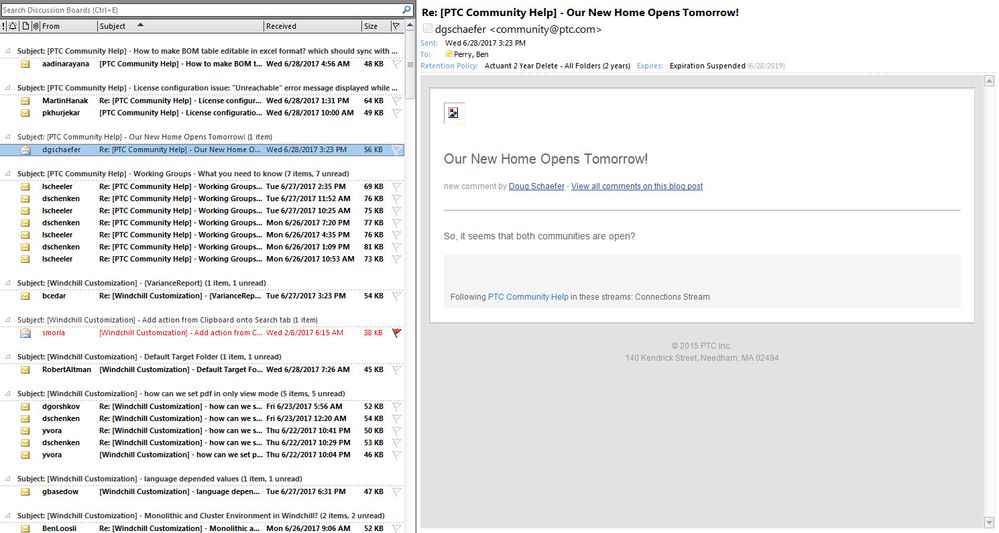The height and width of the screenshot is (533, 999).
Task: Flag the MartinHanak license message
Action: pos(396,101)
